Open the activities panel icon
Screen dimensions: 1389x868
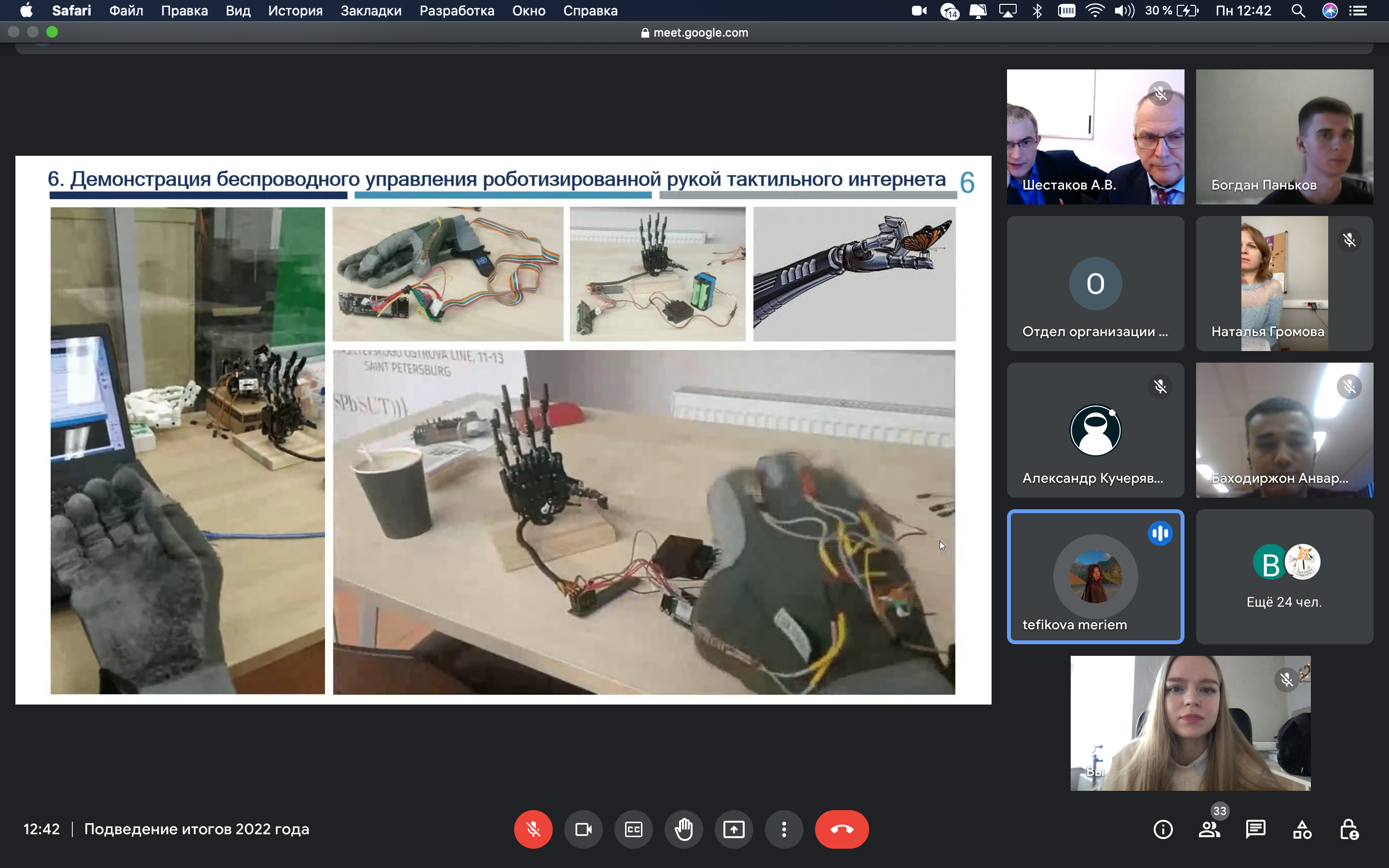(1302, 829)
